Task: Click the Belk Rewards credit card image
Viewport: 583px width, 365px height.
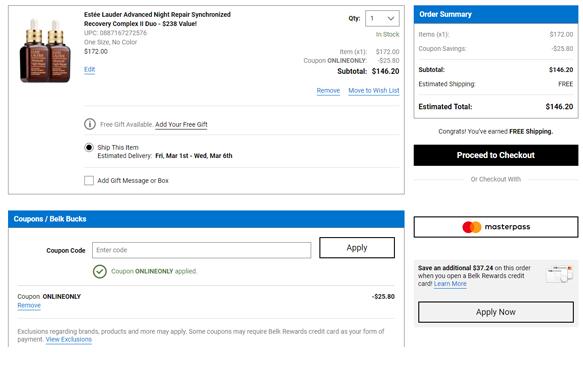Action: tap(559, 274)
